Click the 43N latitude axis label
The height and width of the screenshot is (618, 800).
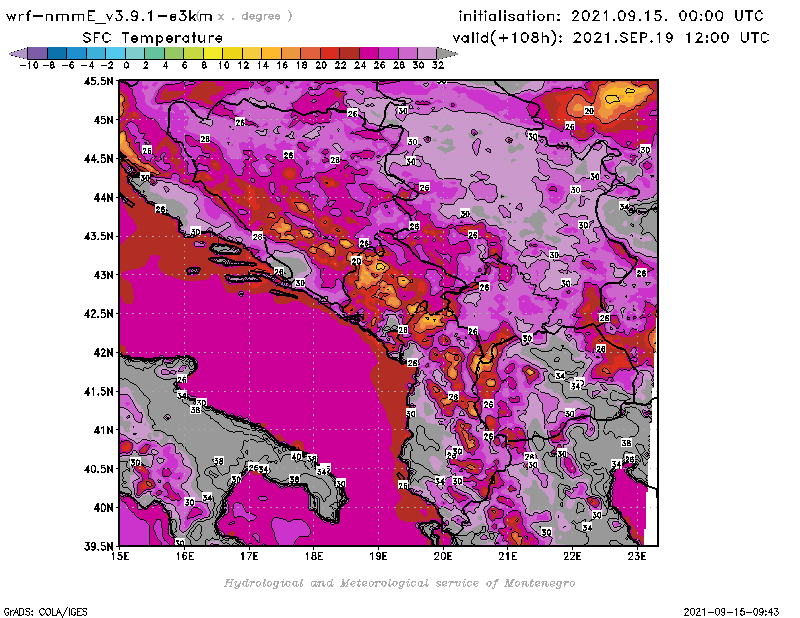coord(103,275)
